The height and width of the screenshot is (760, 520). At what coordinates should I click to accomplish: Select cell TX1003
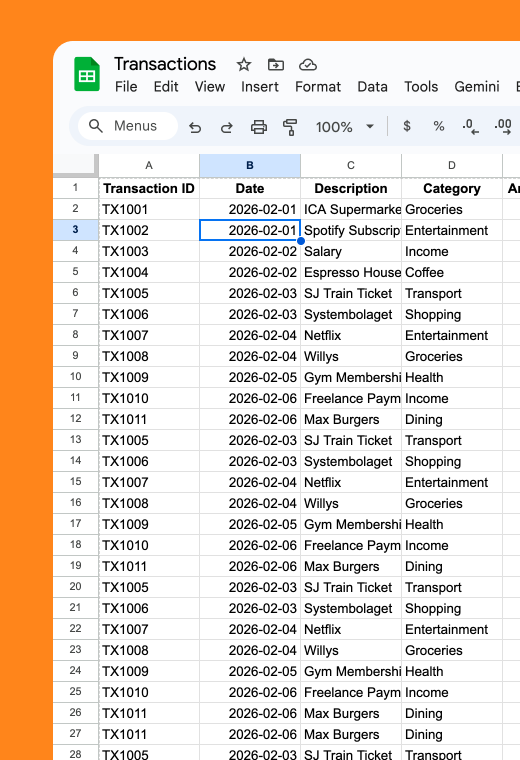(x=149, y=251)
